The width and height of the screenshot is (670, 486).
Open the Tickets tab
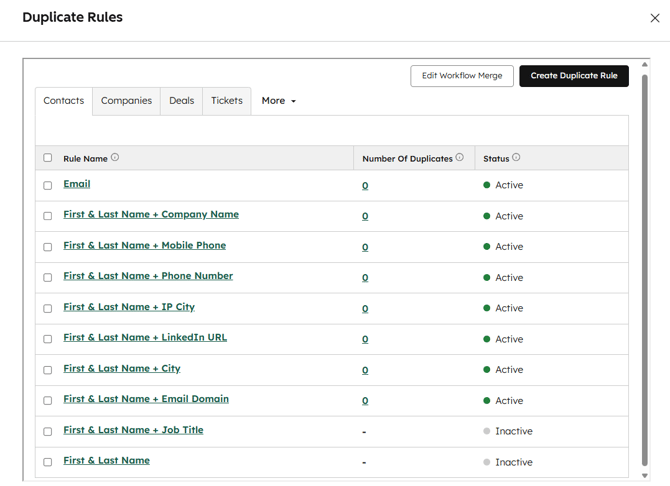(x=227, y=101)
